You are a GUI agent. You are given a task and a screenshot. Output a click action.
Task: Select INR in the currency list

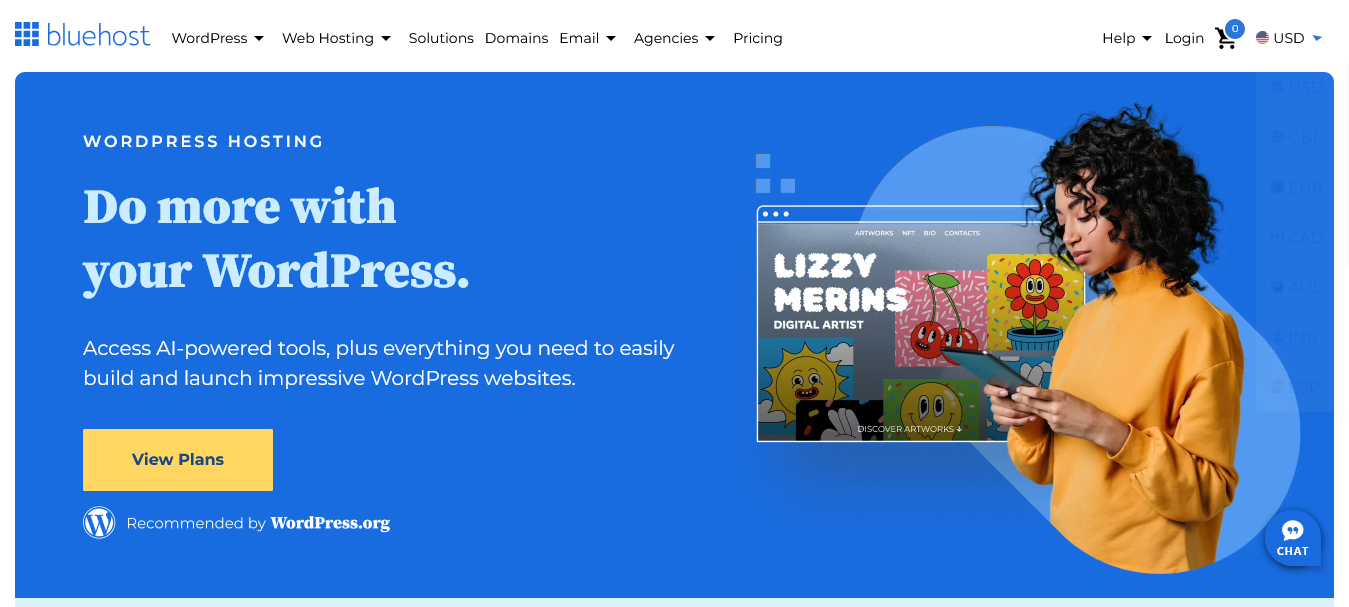point(1295,337)
